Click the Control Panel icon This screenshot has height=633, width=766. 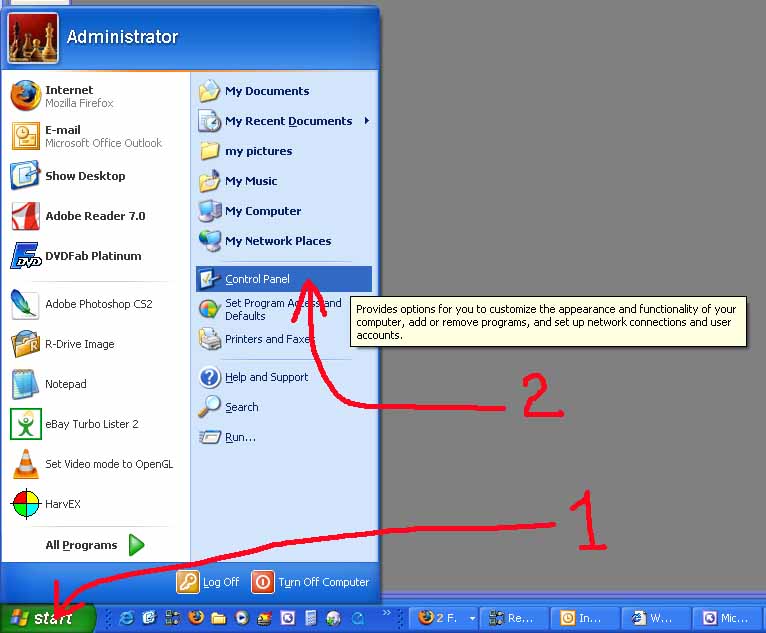click(210, 279)
